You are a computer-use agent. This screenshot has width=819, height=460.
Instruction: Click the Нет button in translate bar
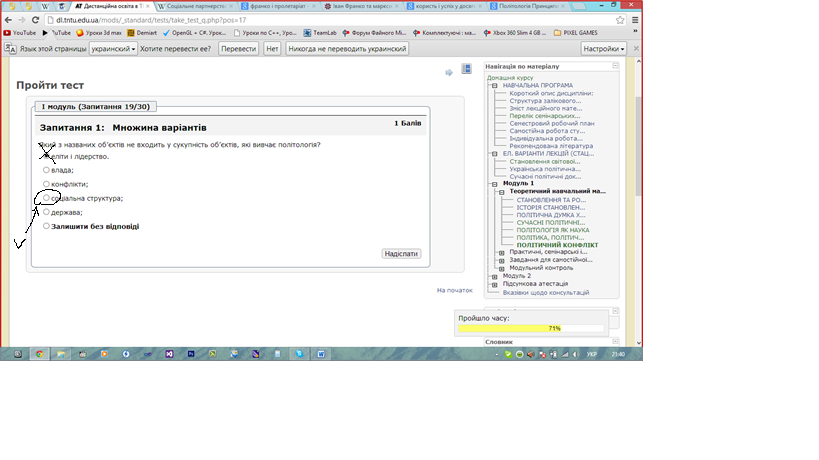(272, 49)
